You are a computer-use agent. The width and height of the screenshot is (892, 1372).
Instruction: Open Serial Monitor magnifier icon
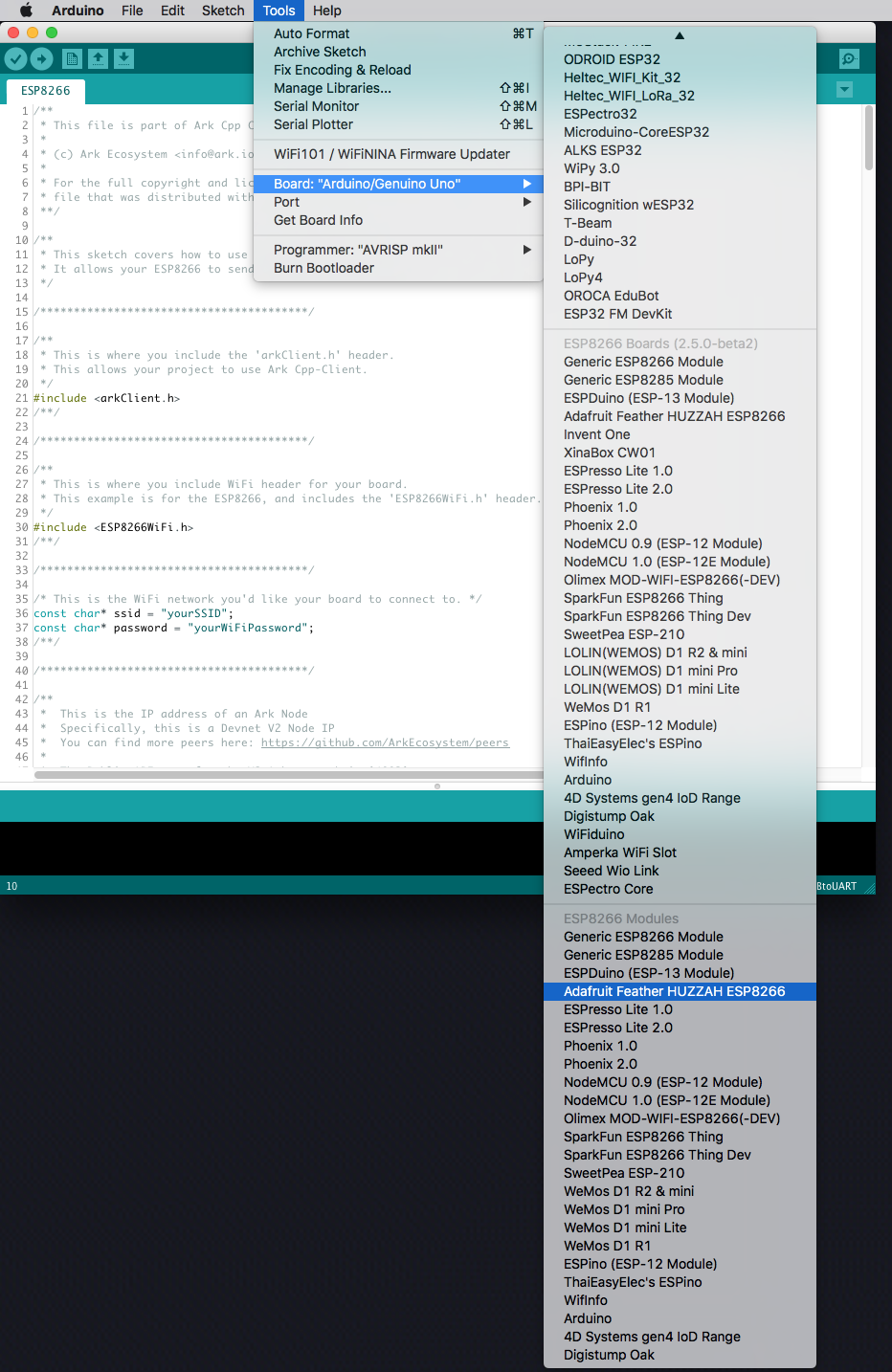click(848, 59)
